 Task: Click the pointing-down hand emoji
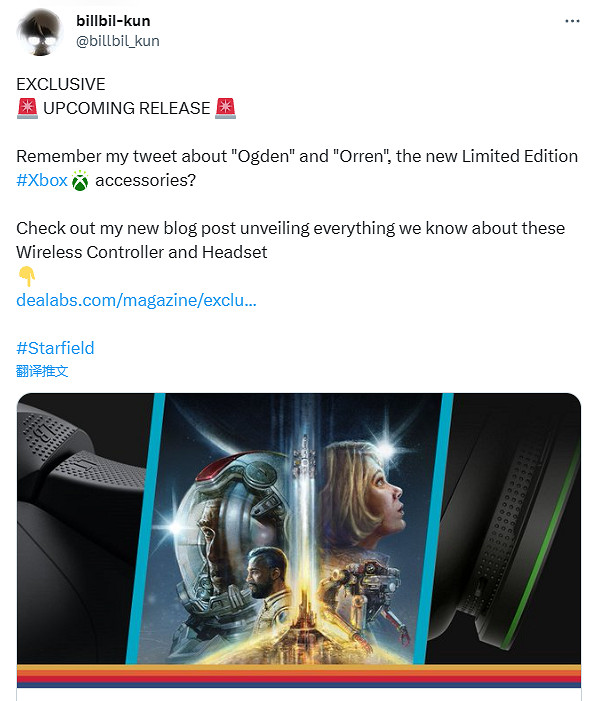tap(27, 276)
